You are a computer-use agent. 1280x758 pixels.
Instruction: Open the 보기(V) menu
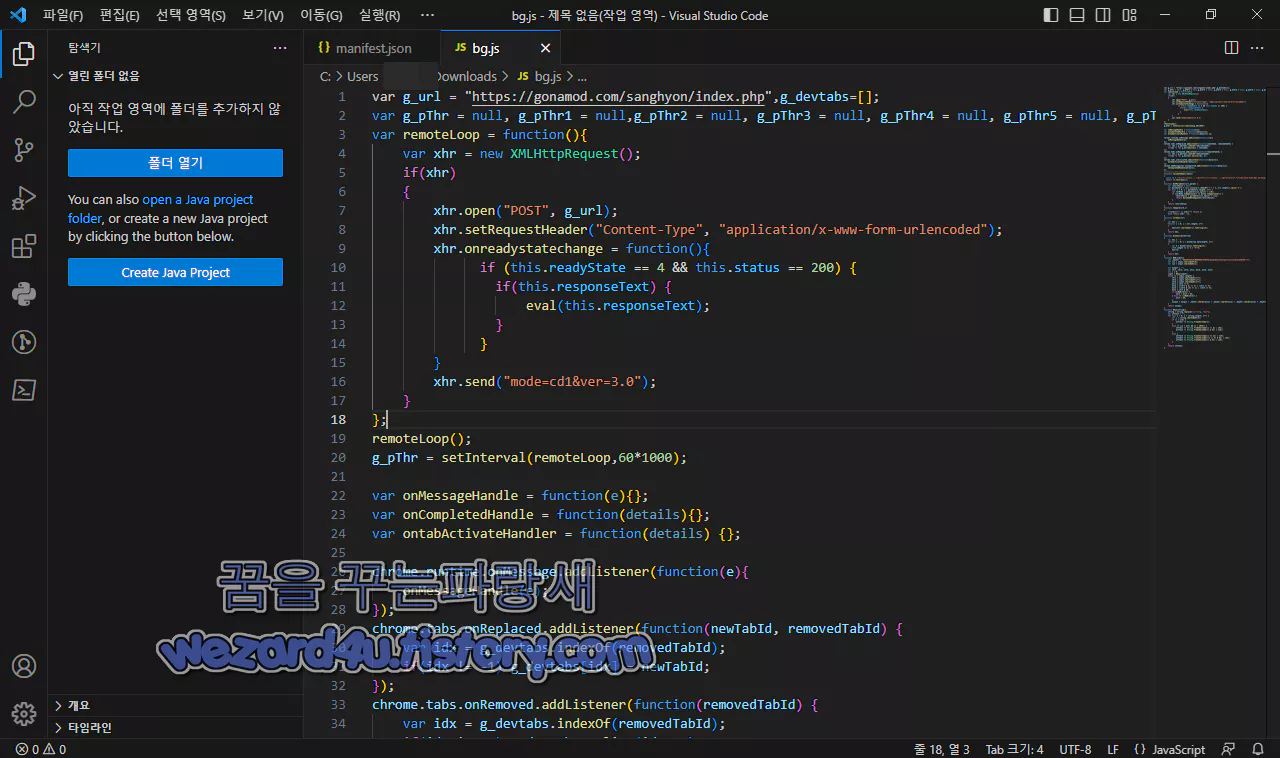pos(263,15)
